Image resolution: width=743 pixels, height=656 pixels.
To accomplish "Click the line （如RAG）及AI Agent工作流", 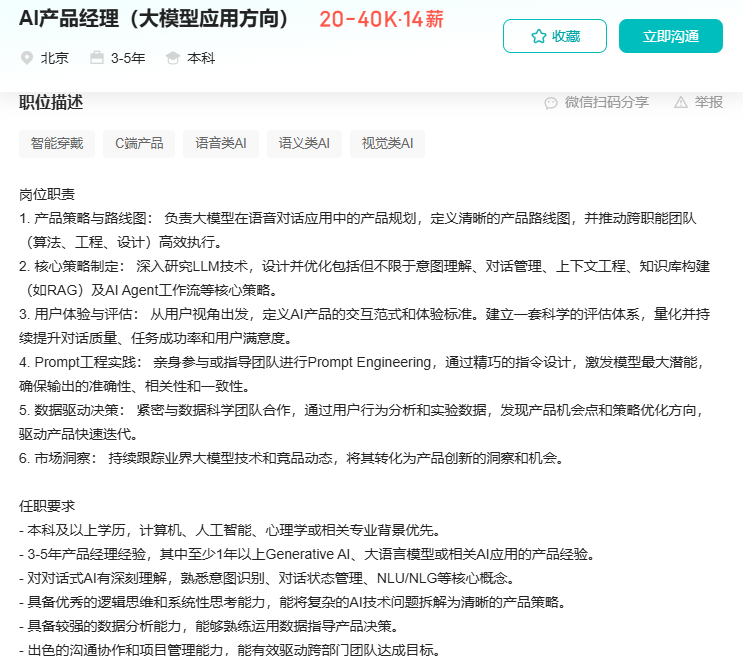I will (x=151, y=290).
